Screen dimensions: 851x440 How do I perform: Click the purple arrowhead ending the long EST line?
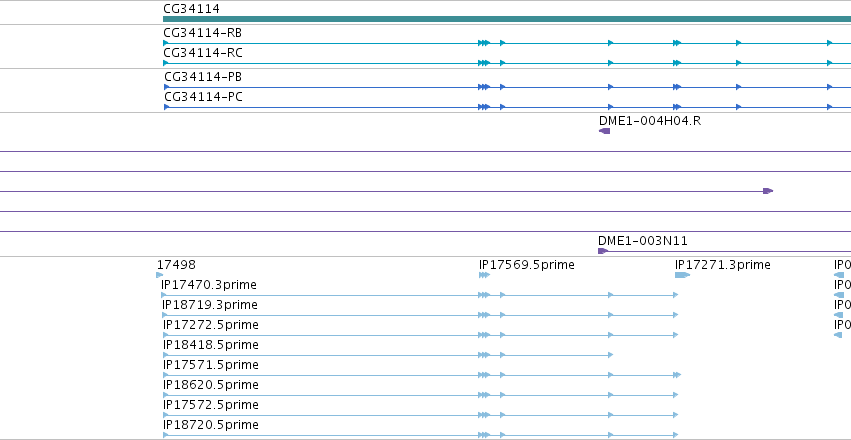[x=768, y=191]
